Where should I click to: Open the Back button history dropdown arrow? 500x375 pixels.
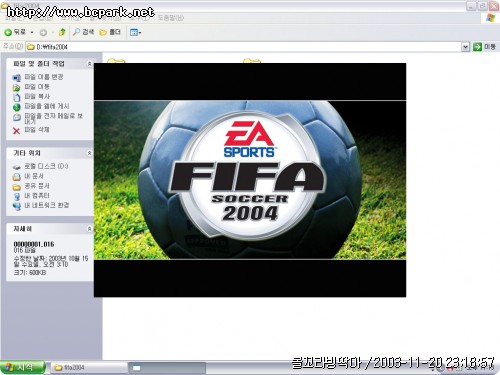32,33
